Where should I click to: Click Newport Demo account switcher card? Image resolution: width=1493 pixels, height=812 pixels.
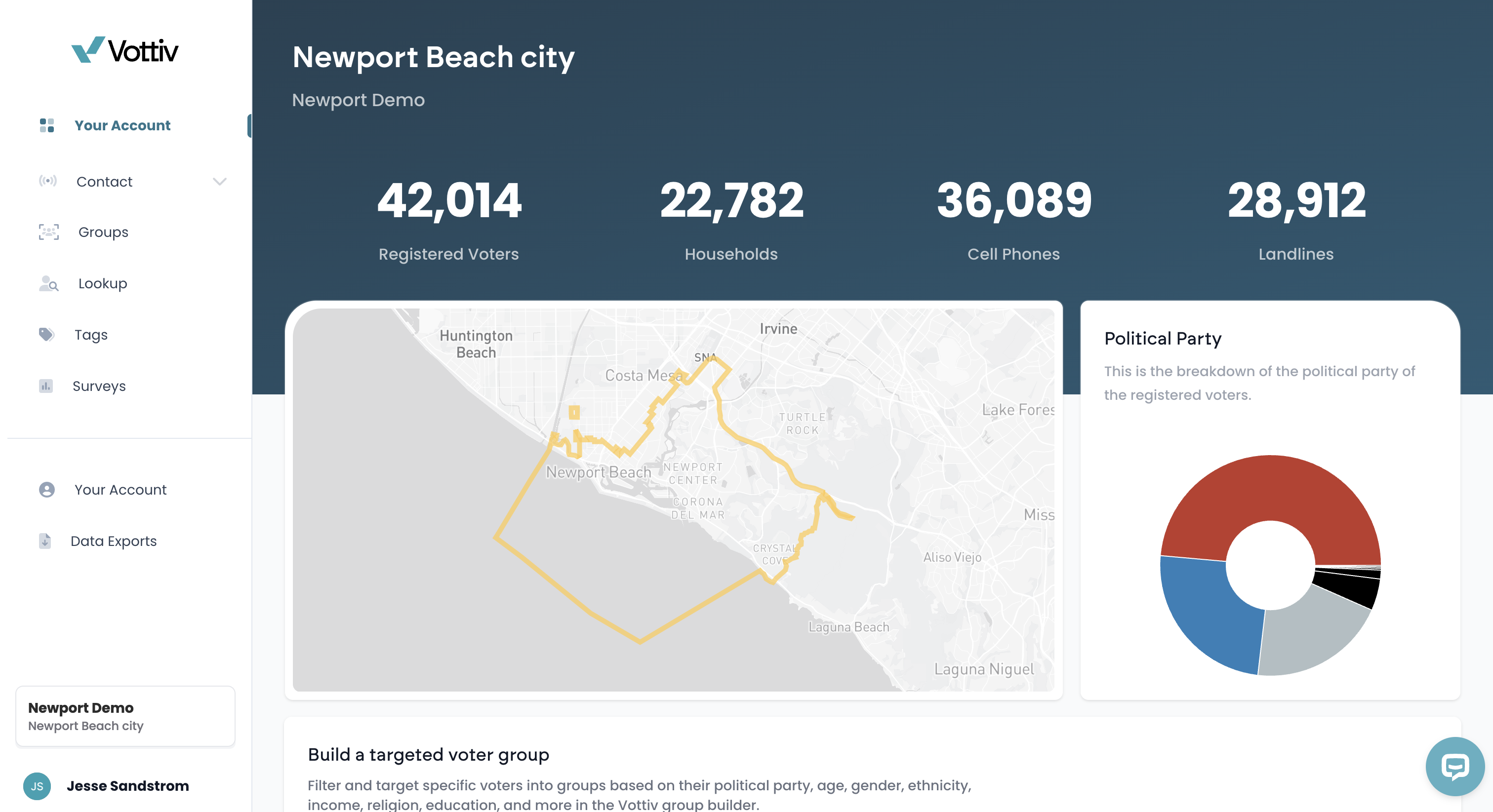[125, 716]
